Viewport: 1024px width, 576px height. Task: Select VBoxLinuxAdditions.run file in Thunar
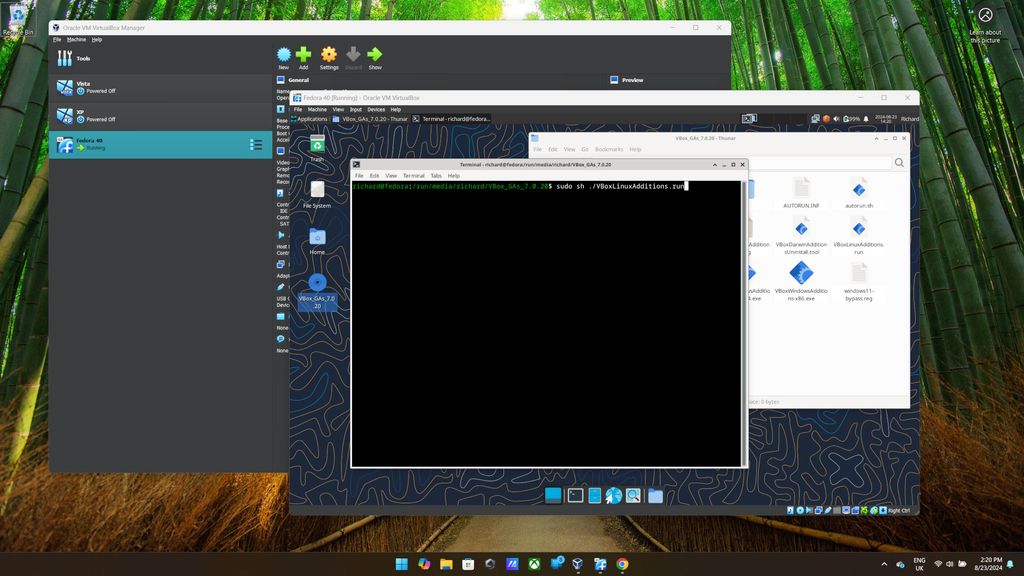pos(859,236)
